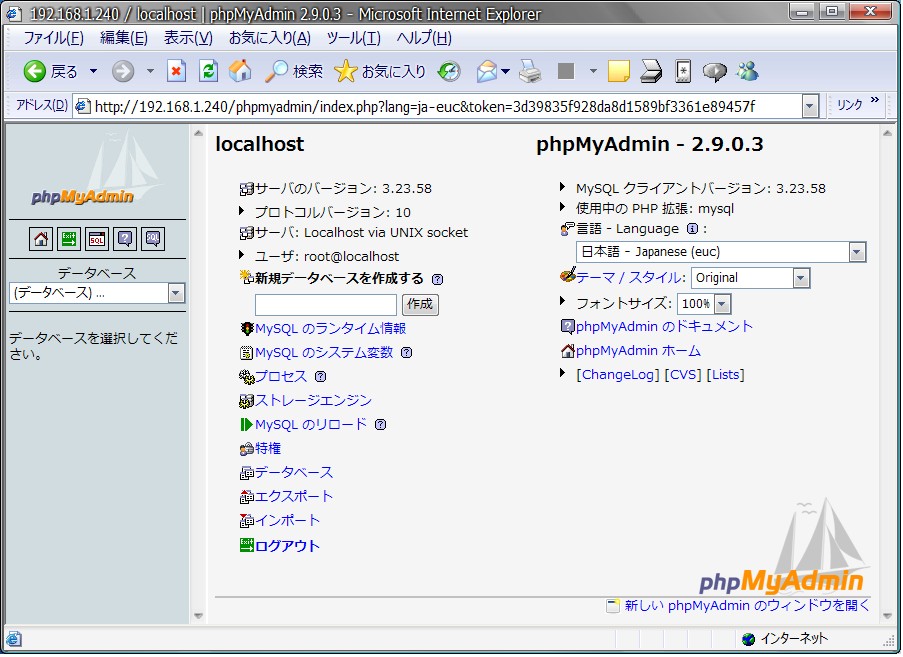The height and width of the screenshot is (657, 903).
Task: Open the テーマ / スタイル link
Action: coord(629,278)
